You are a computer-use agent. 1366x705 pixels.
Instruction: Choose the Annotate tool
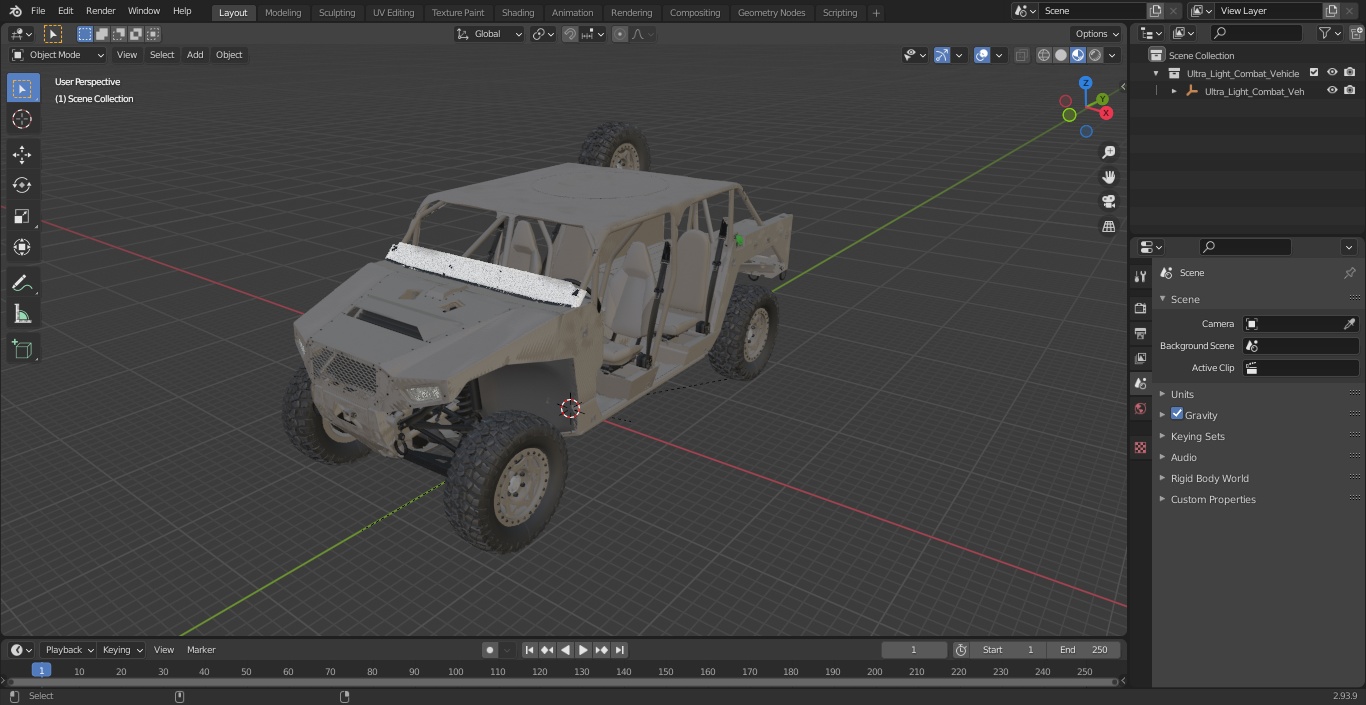[x=22, y=284]
